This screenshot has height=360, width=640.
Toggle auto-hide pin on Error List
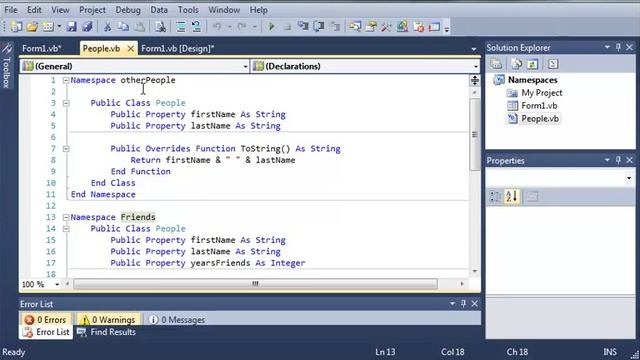tap(463, 303)
